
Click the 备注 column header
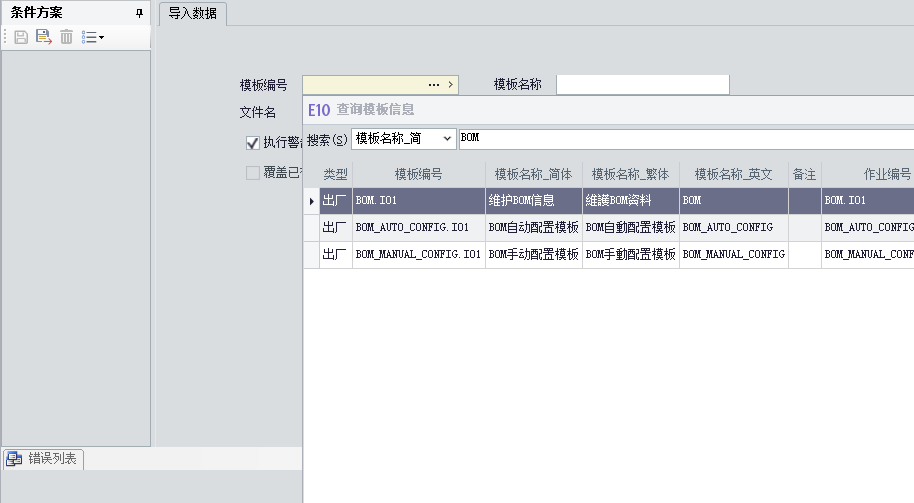tap(804, 174)
